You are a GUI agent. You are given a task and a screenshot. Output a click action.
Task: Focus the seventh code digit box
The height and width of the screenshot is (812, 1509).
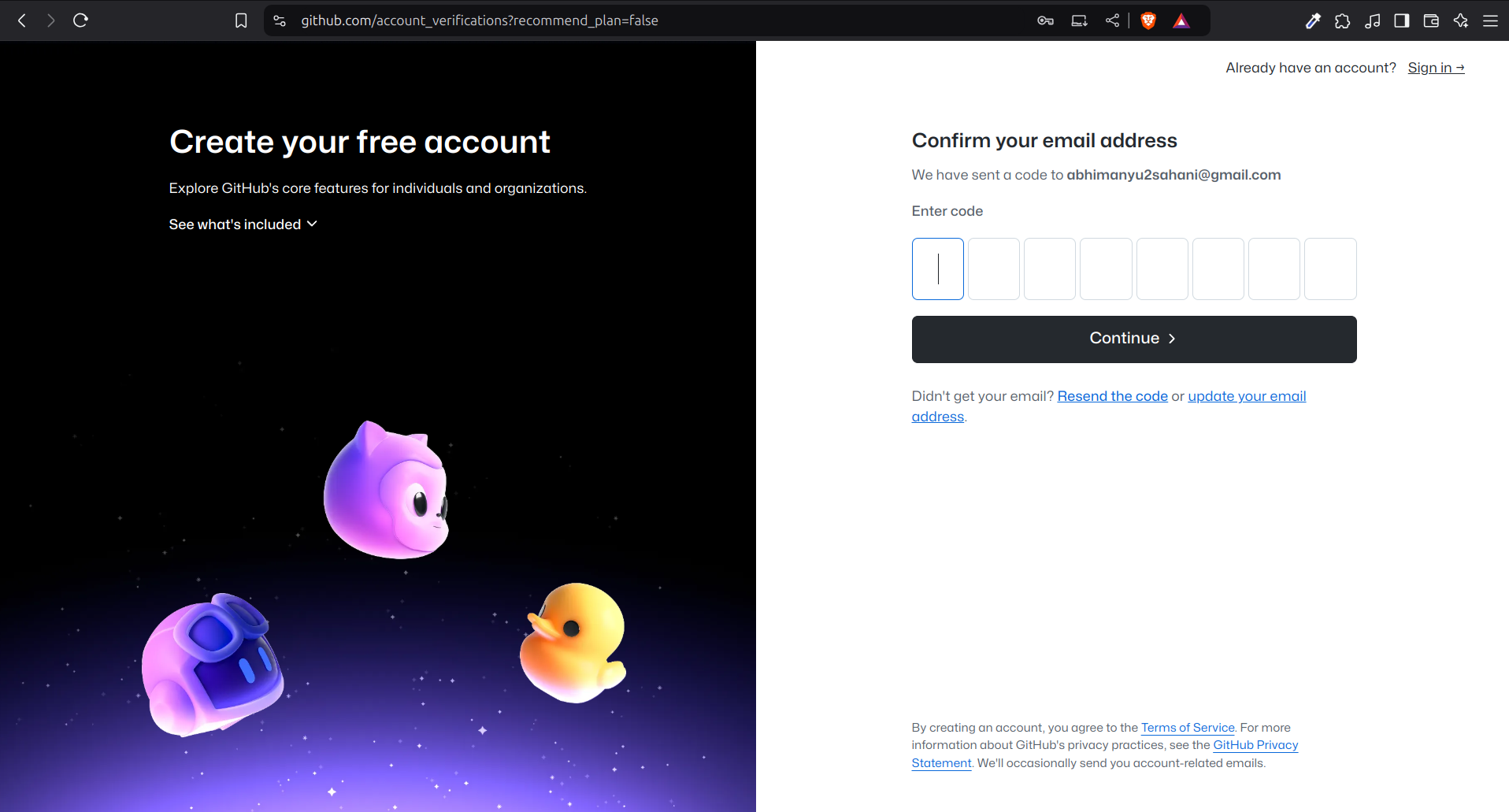(1274, 269)
